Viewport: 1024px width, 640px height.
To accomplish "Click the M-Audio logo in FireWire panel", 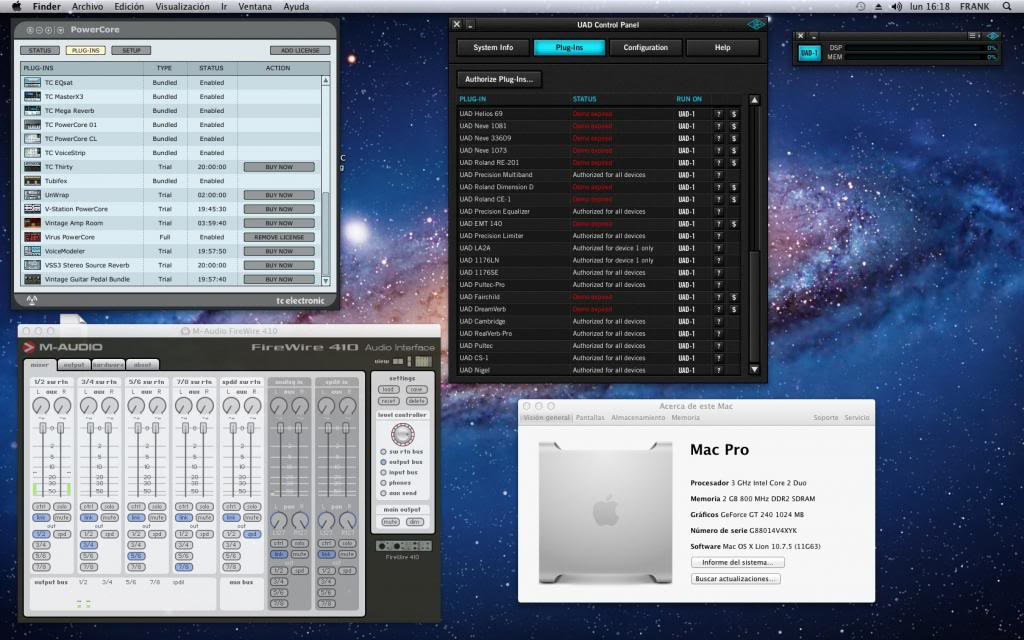I will point(62,347).
